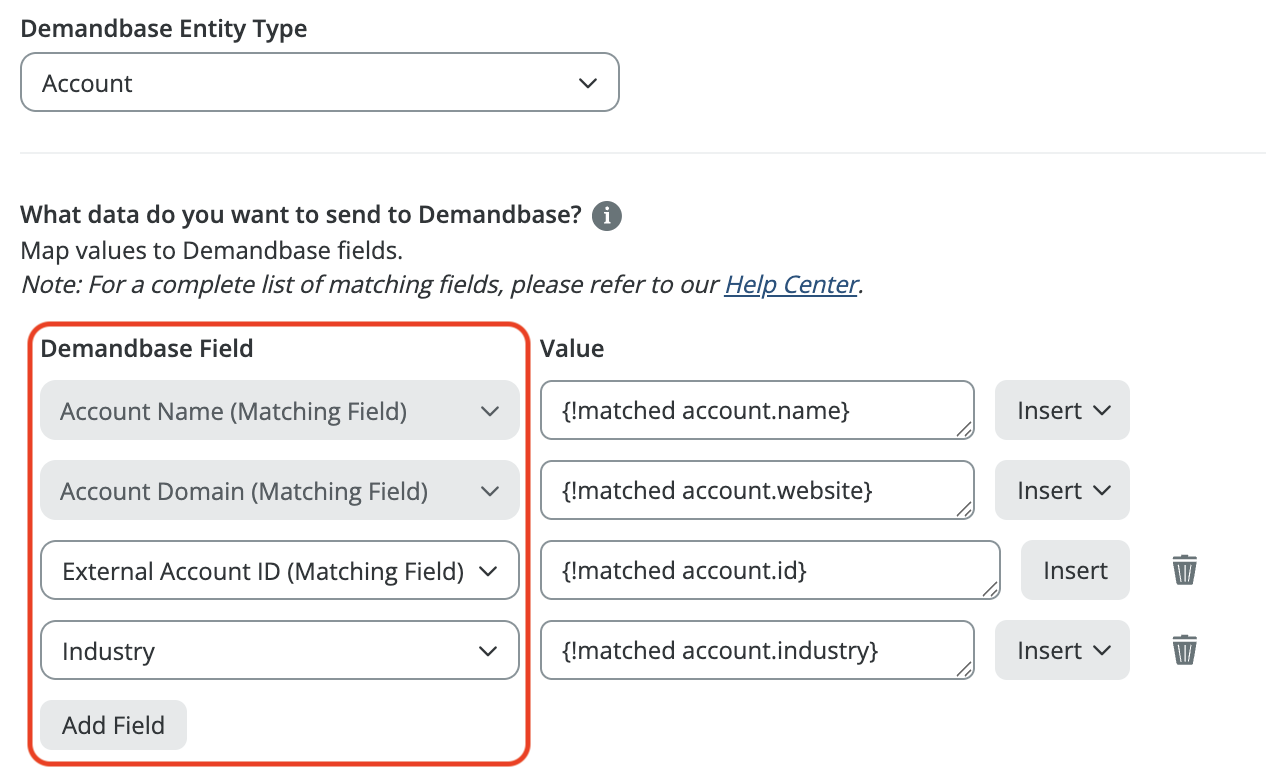Screen dimensions: 1266x776
Task: Focus the account.industry value text field
Action: [755, 650]
